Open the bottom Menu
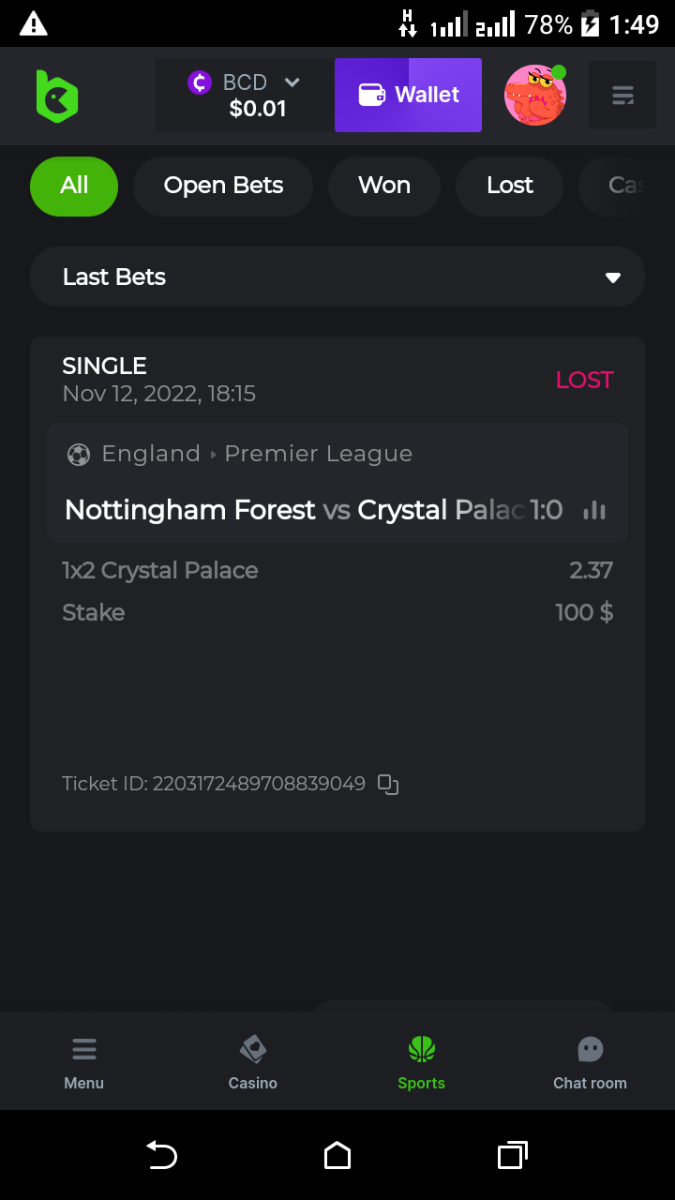The image size is (675, 1200). pyautogui.click(x=84, y=1062)
